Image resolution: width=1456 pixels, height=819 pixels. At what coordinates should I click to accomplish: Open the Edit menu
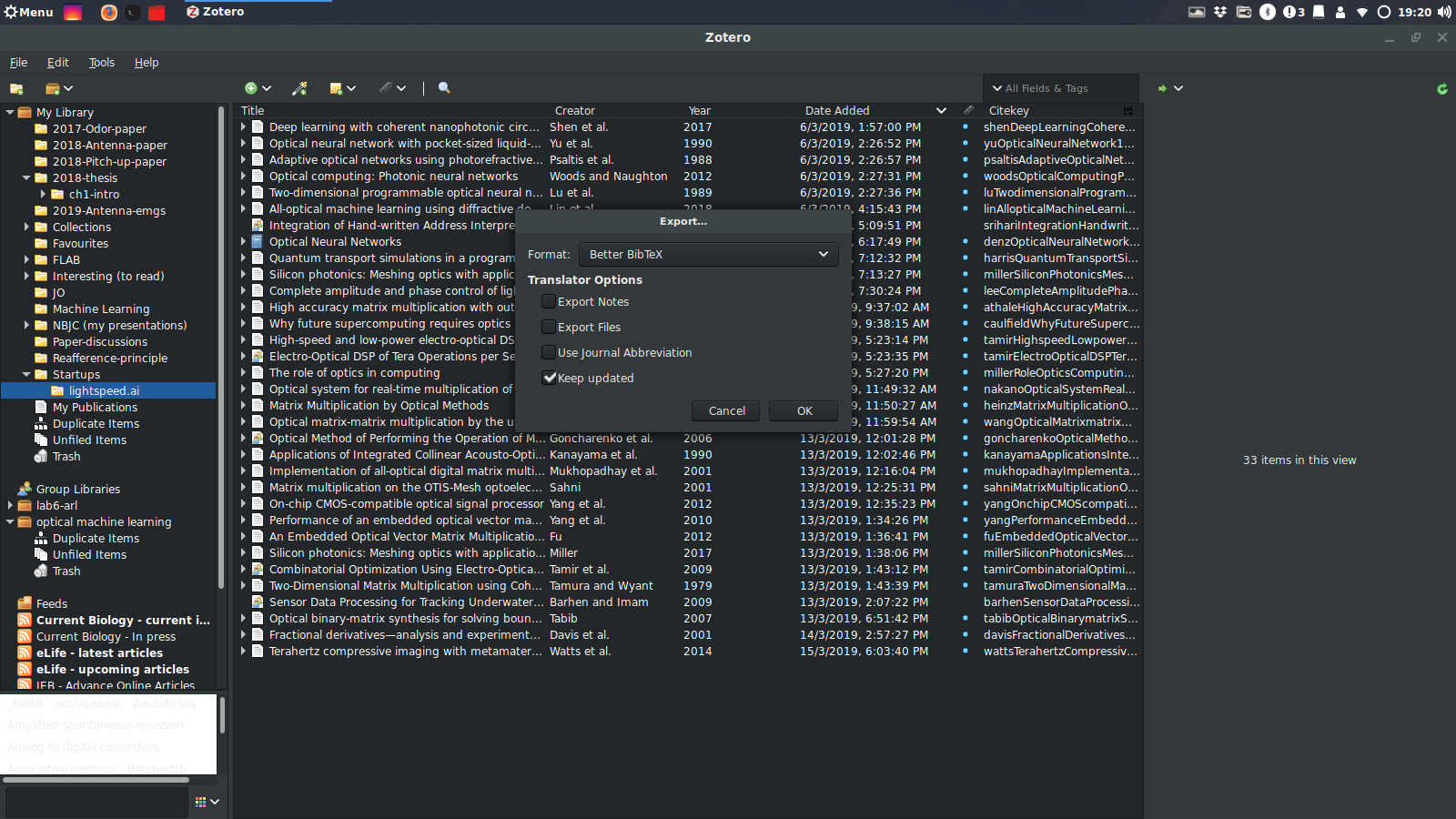point(57,63)
